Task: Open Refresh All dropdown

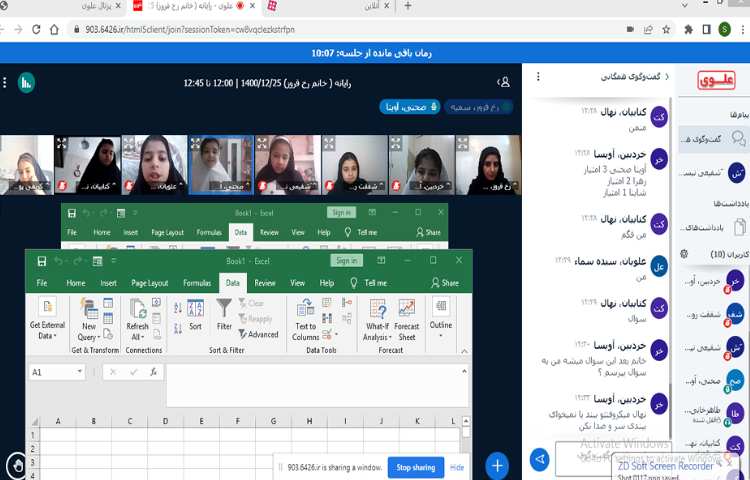Action: point(137,331)
